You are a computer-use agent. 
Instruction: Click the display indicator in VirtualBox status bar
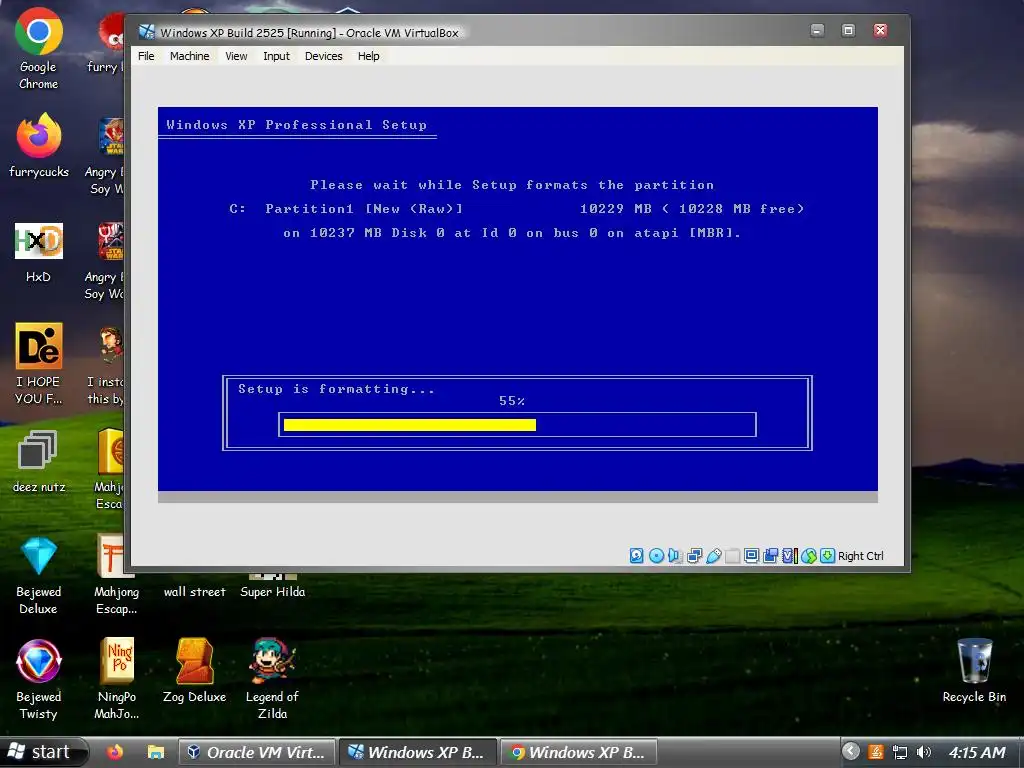[752, 556]
